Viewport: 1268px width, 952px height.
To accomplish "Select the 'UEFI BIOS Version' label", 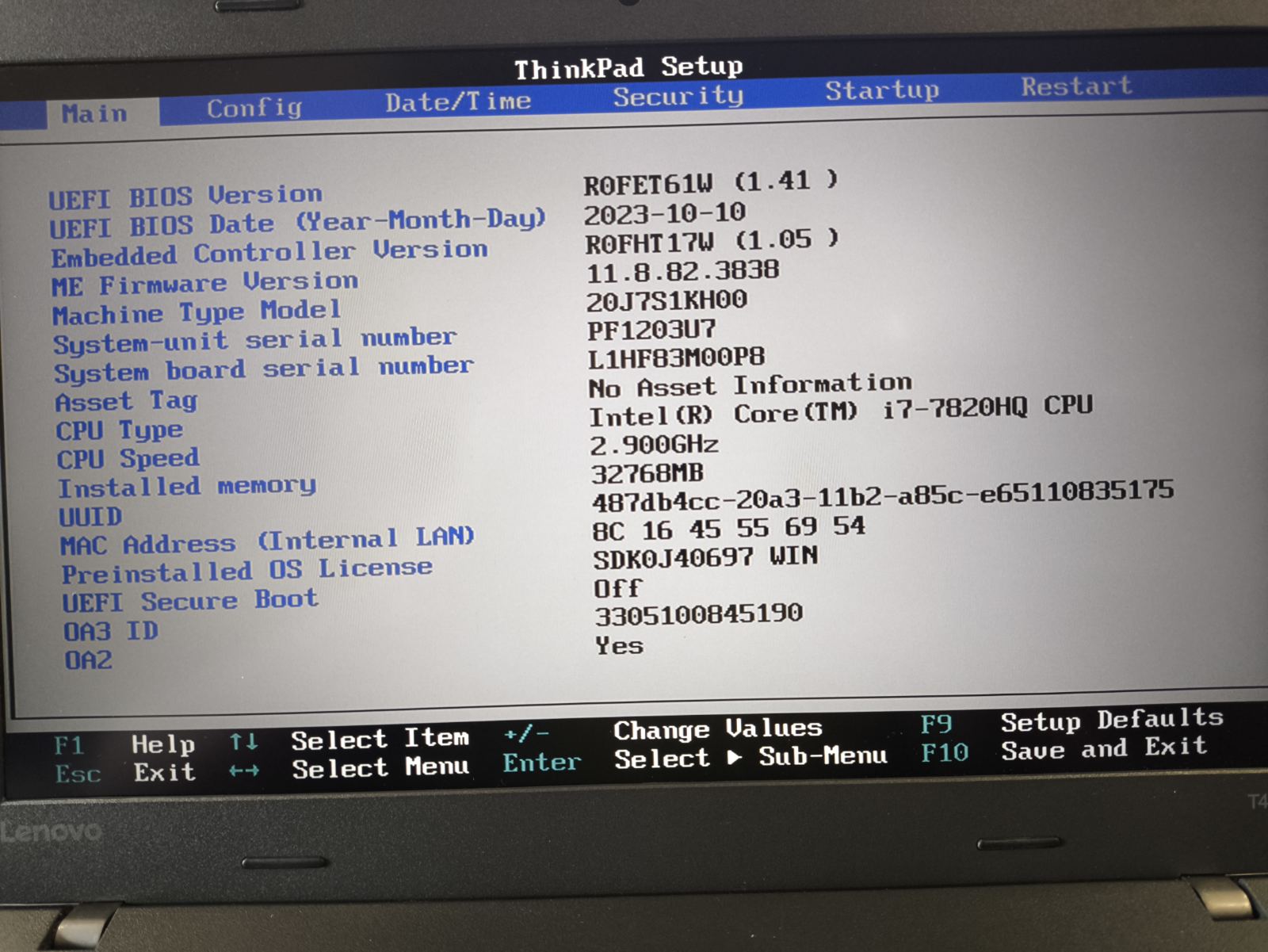I will pyautogui.click(x=185, y=196).
